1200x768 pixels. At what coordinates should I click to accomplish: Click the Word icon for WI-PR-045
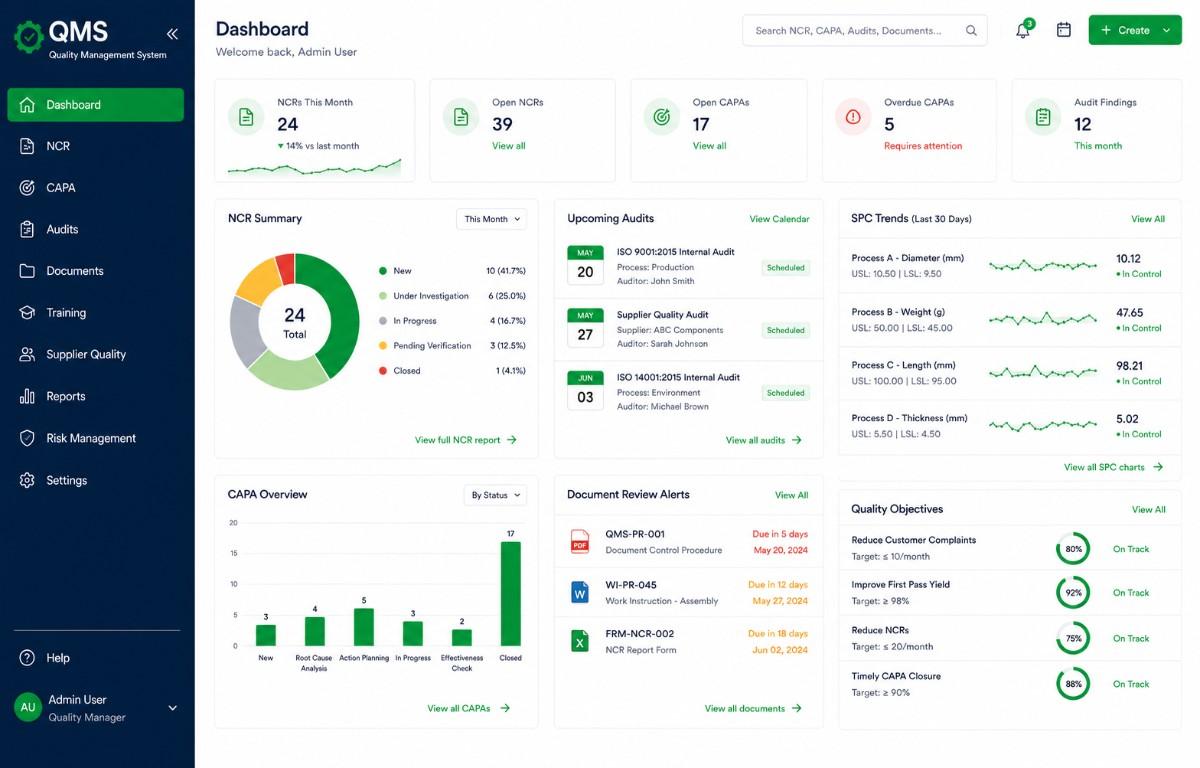tap(580, 592)
